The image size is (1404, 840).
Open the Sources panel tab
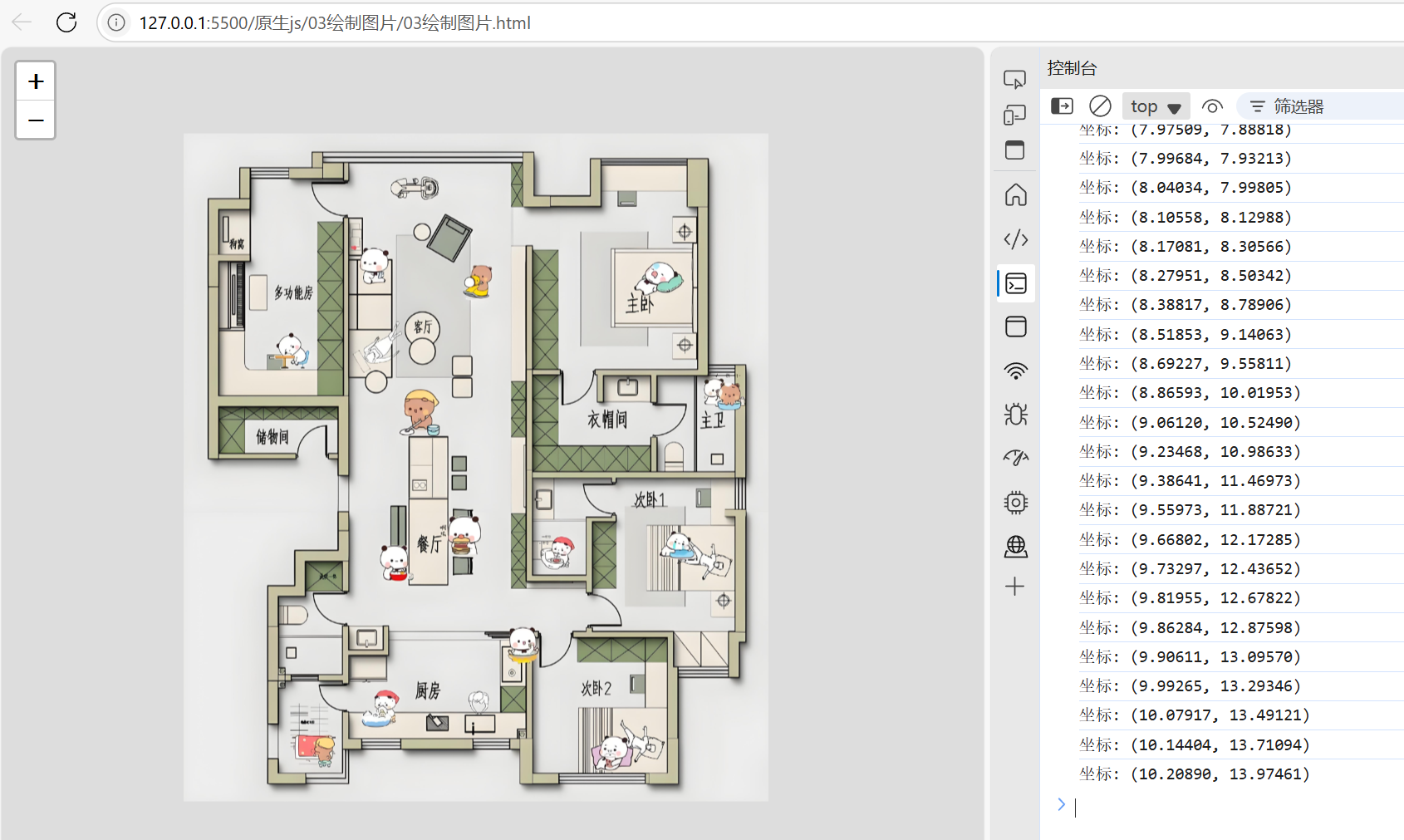click(x=1015, y=327)
